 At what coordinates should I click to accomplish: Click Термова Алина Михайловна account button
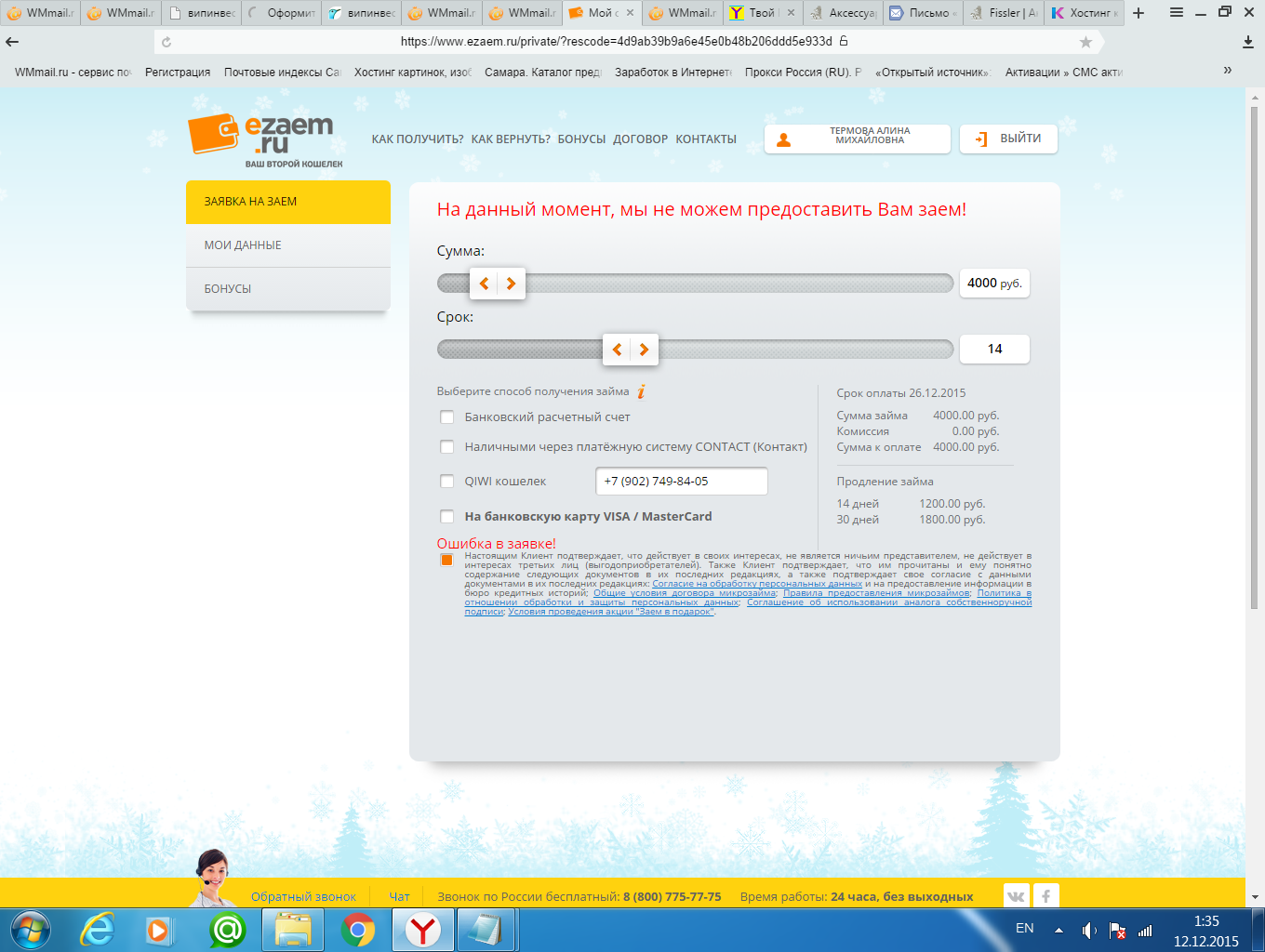coord(858,139)
